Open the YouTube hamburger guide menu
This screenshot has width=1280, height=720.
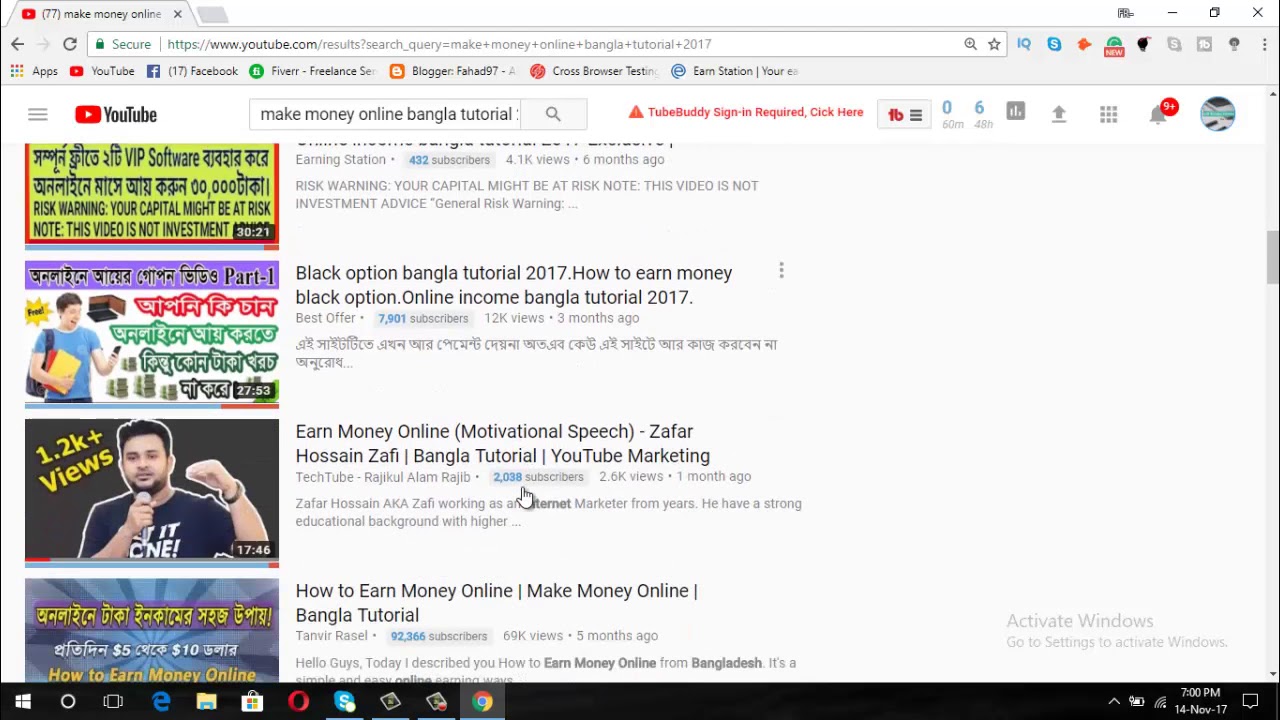(38, 114)
